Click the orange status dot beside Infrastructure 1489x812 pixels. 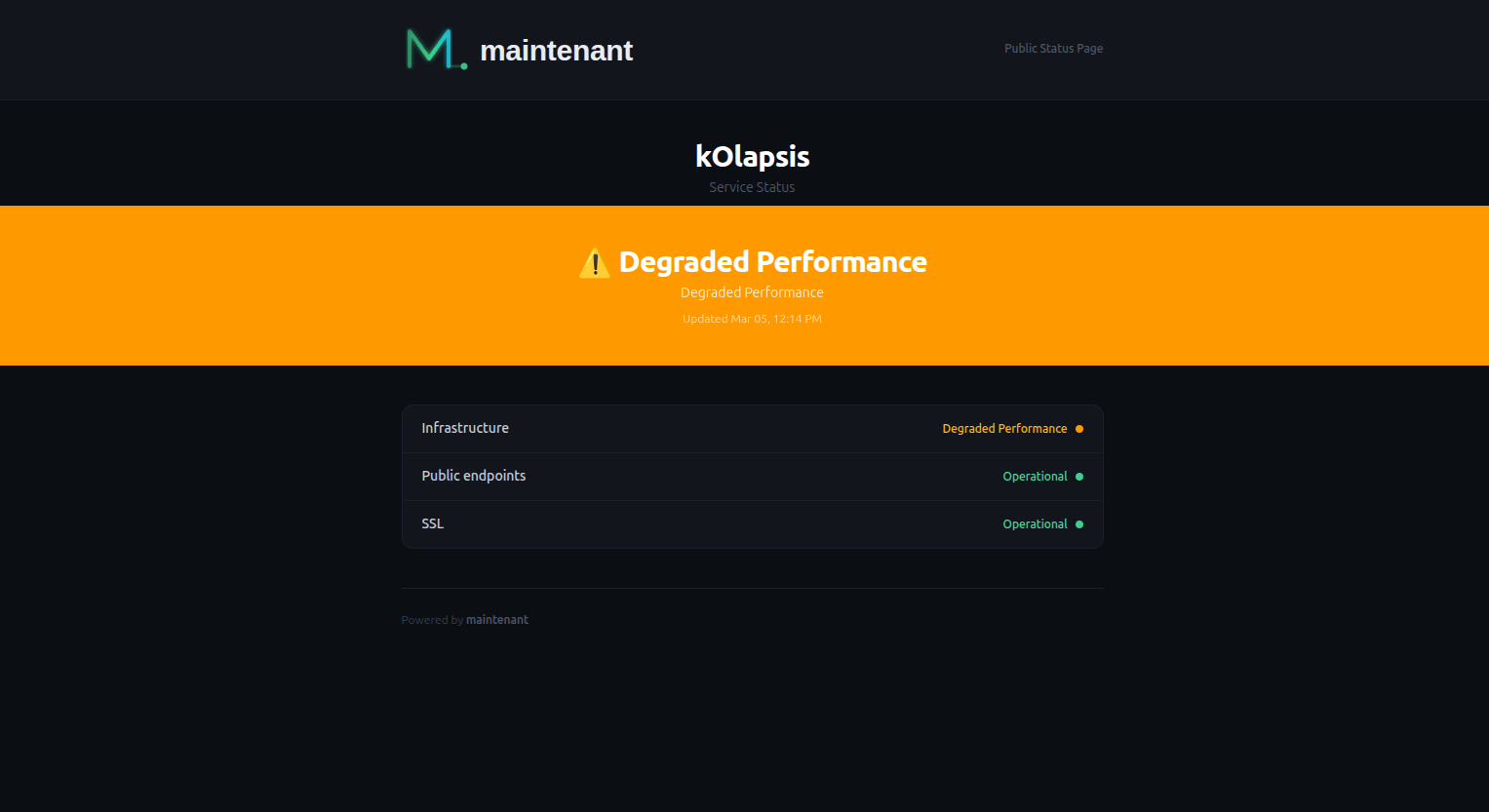pyautogui.click(x=1079, y=428)
